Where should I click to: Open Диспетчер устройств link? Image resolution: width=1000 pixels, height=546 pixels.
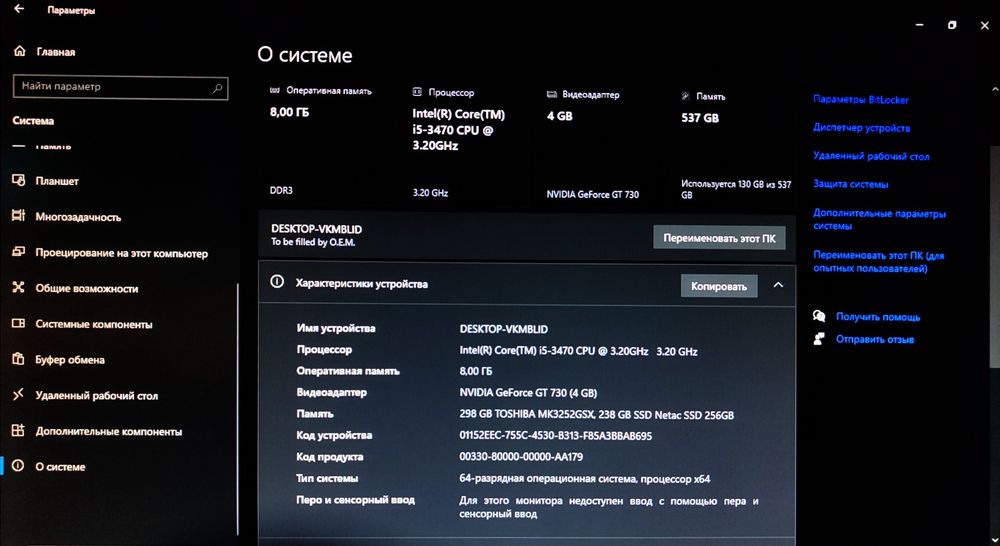[x=861, y=128]
